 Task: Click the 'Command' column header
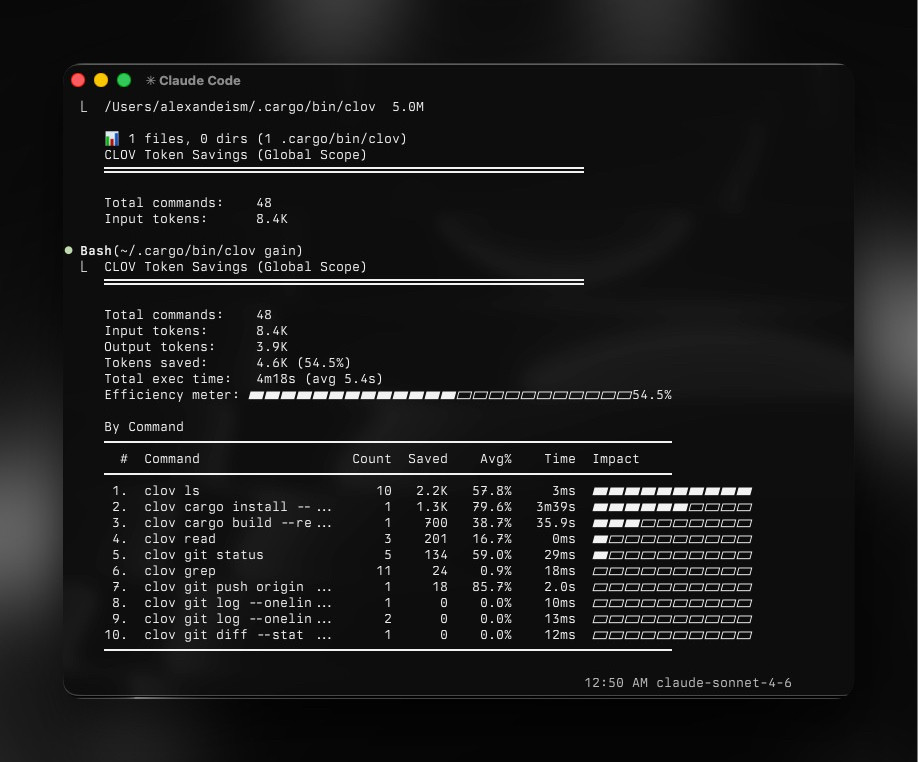tap(172, 459)
